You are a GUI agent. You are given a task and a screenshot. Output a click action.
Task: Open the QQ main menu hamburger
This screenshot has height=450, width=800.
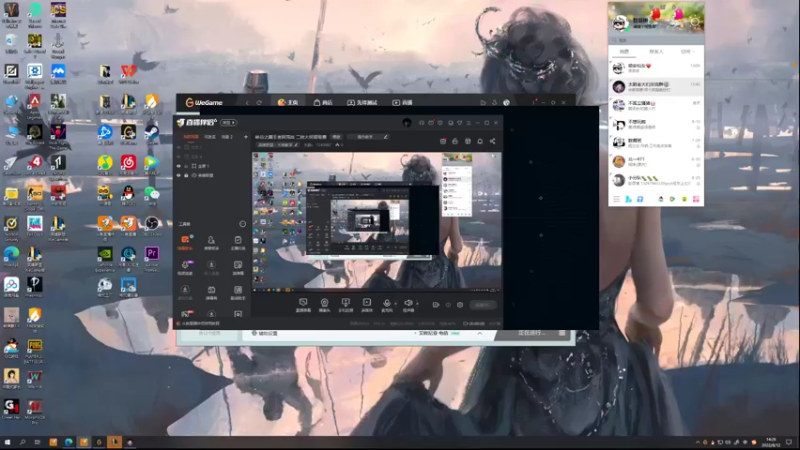click(x=616, y=199)
